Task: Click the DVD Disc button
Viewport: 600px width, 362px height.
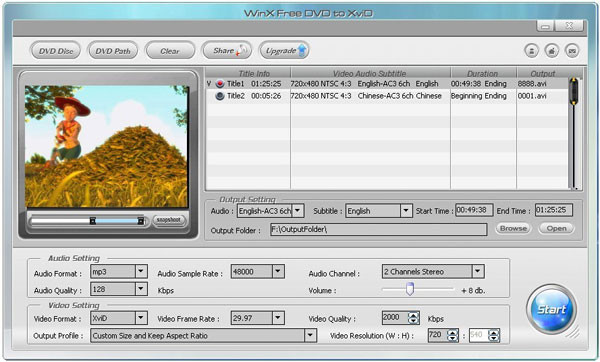Action: coord(55,51)
